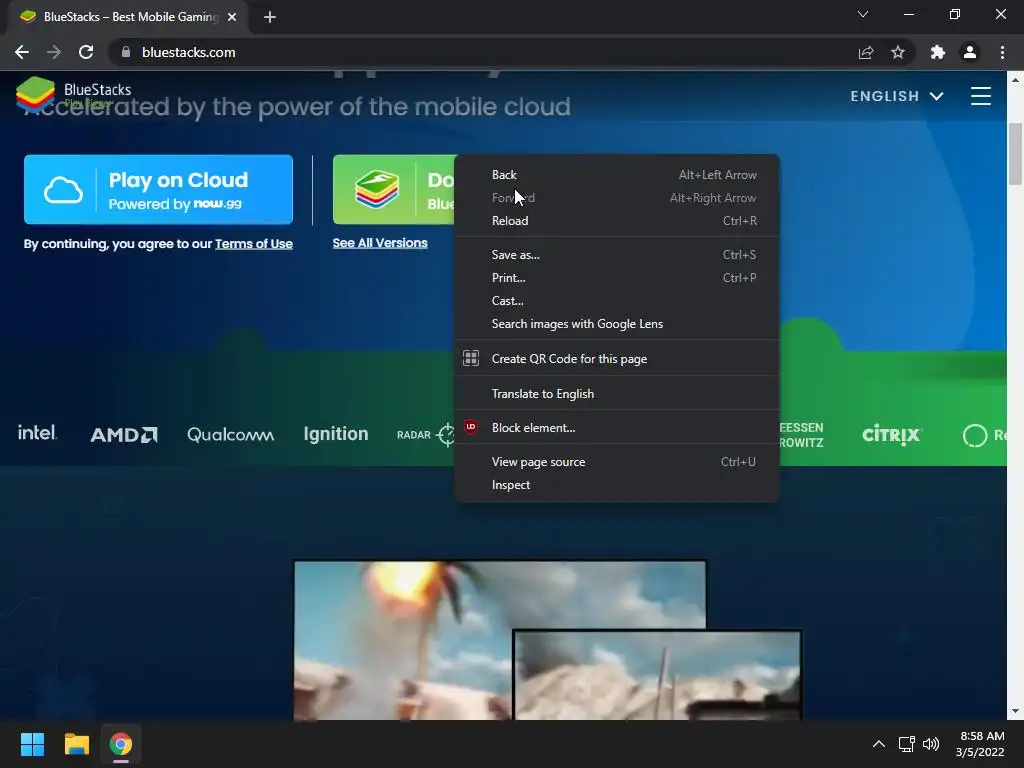Click the browser forward arrow
The image size is (1024, 768).
(x=54, y=52)
